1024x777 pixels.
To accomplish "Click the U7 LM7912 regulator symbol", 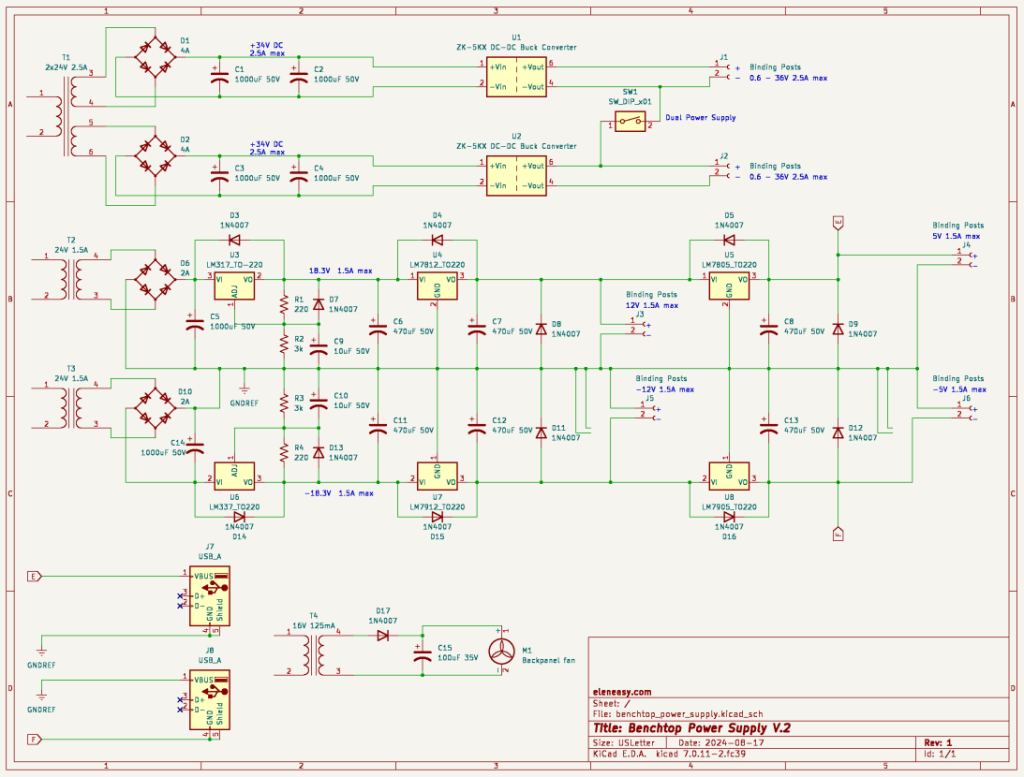I will 437,474.
